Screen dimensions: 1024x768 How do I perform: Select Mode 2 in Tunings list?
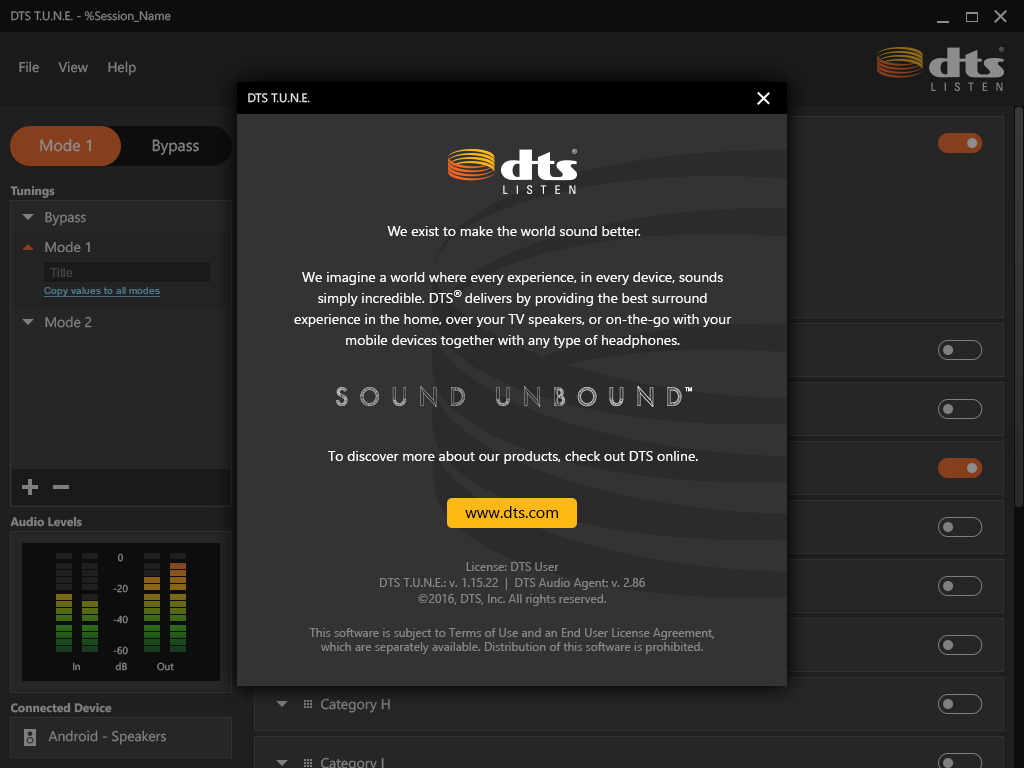click(x=68, y=322)
